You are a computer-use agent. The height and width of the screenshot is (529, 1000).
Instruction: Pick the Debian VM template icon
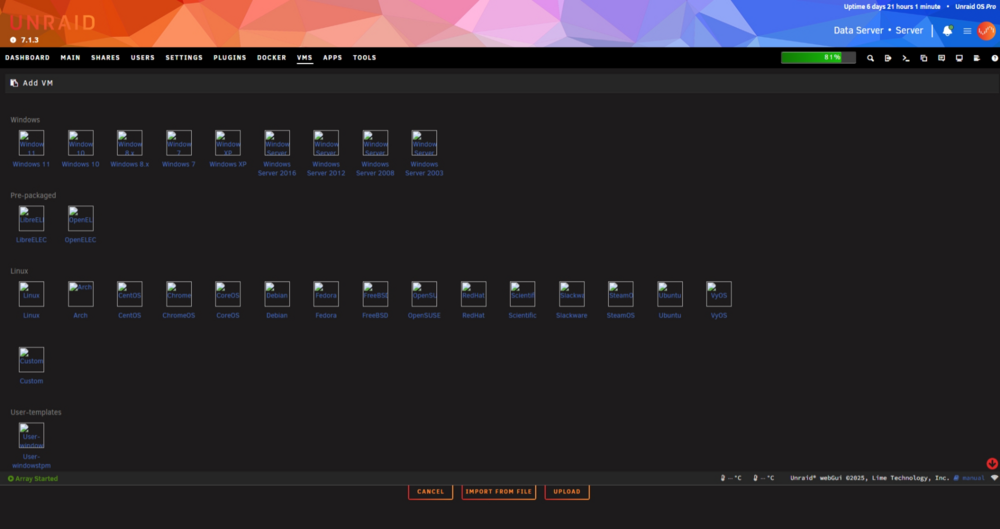click(277, 294)
